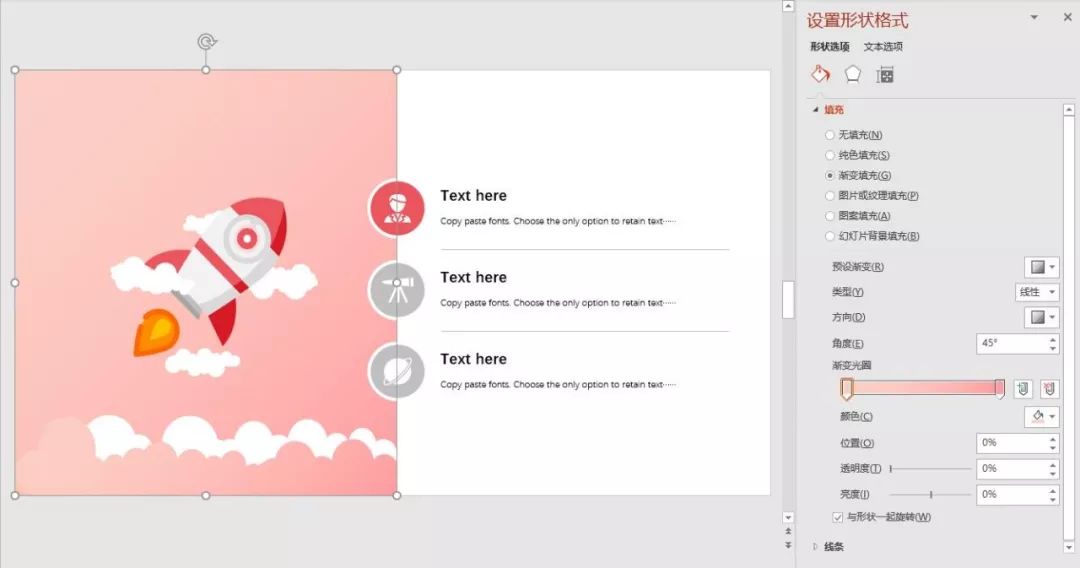
Task: Click the third 'Text here' heading
Action: [473, 359]
